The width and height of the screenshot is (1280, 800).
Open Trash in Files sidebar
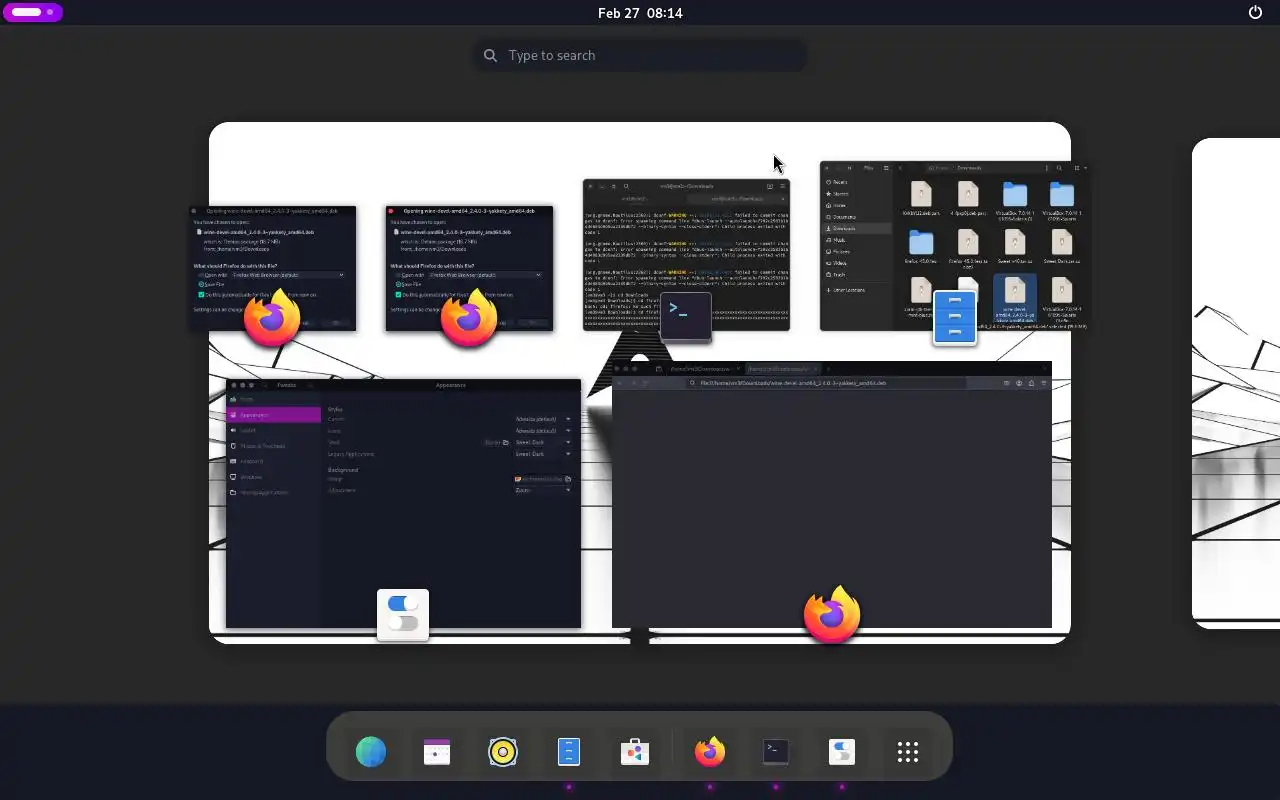(855, 274)
